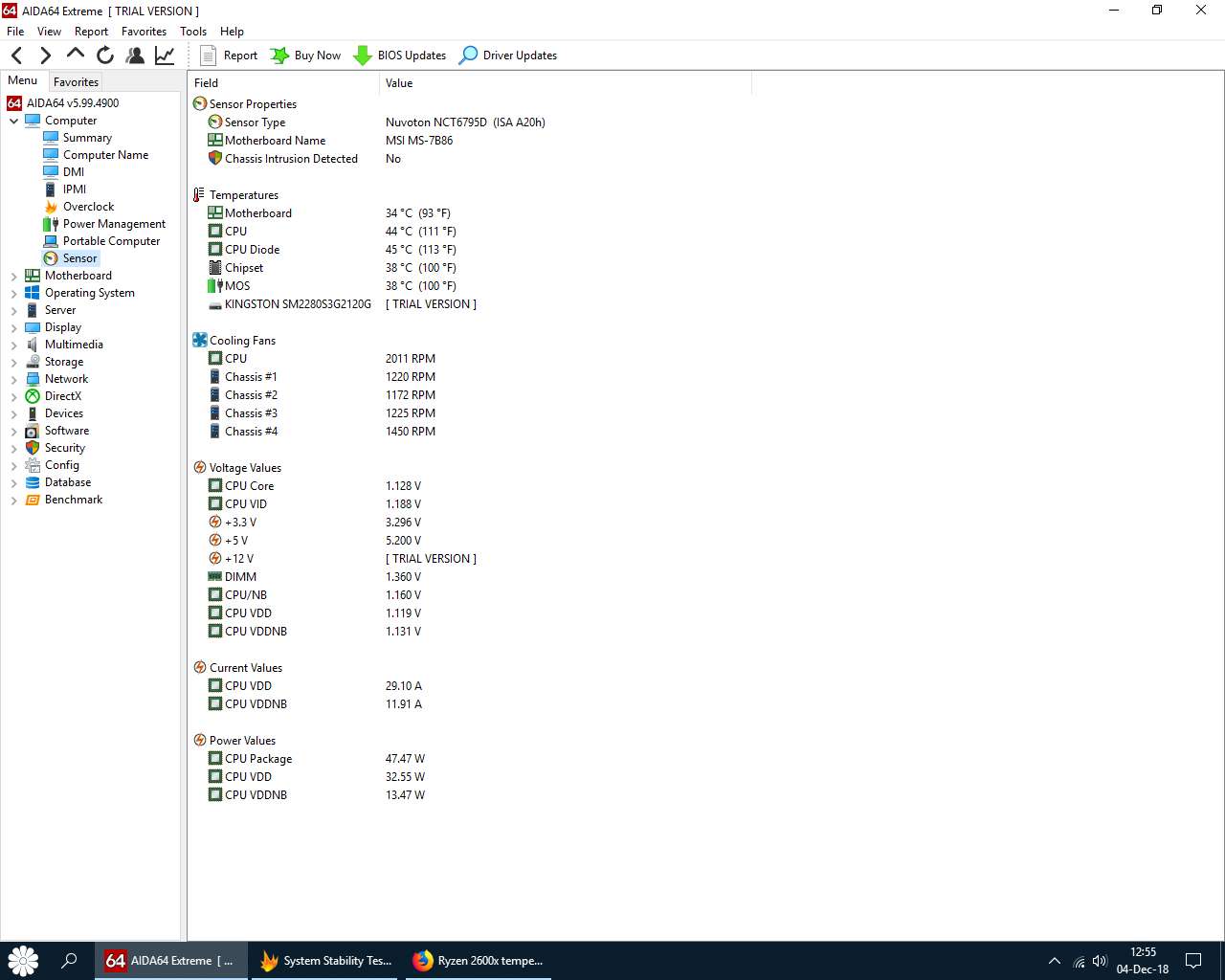Expand the Motherboard tree node

click(13, 277)
